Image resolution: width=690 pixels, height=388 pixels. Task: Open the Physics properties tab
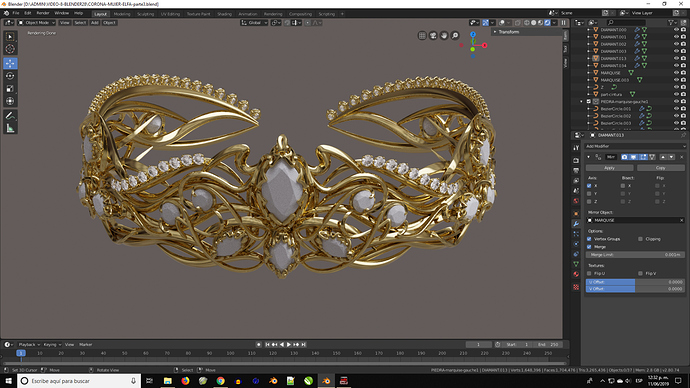point(576,244)
